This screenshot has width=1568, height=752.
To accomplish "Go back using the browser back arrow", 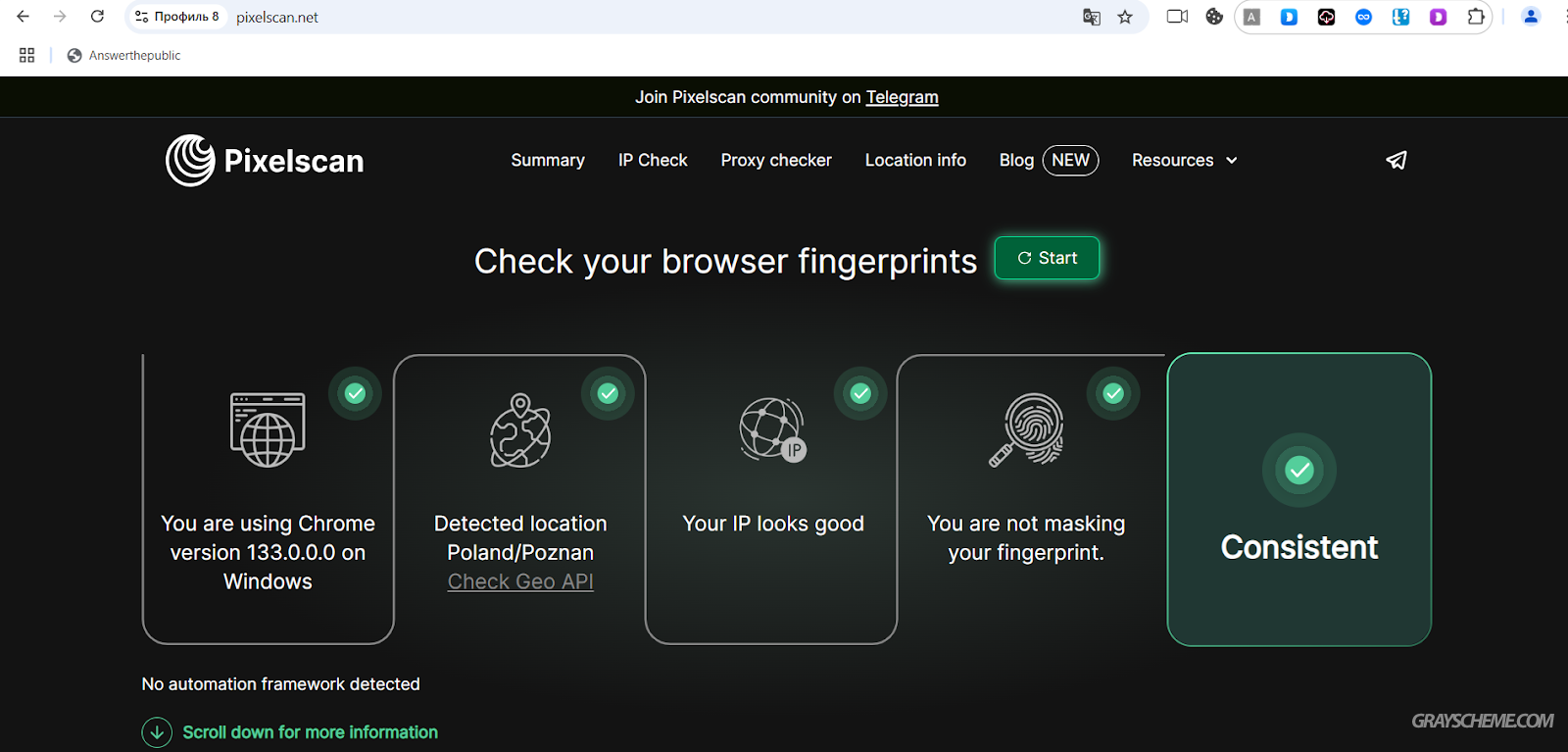I will click(x=24, y=17).
